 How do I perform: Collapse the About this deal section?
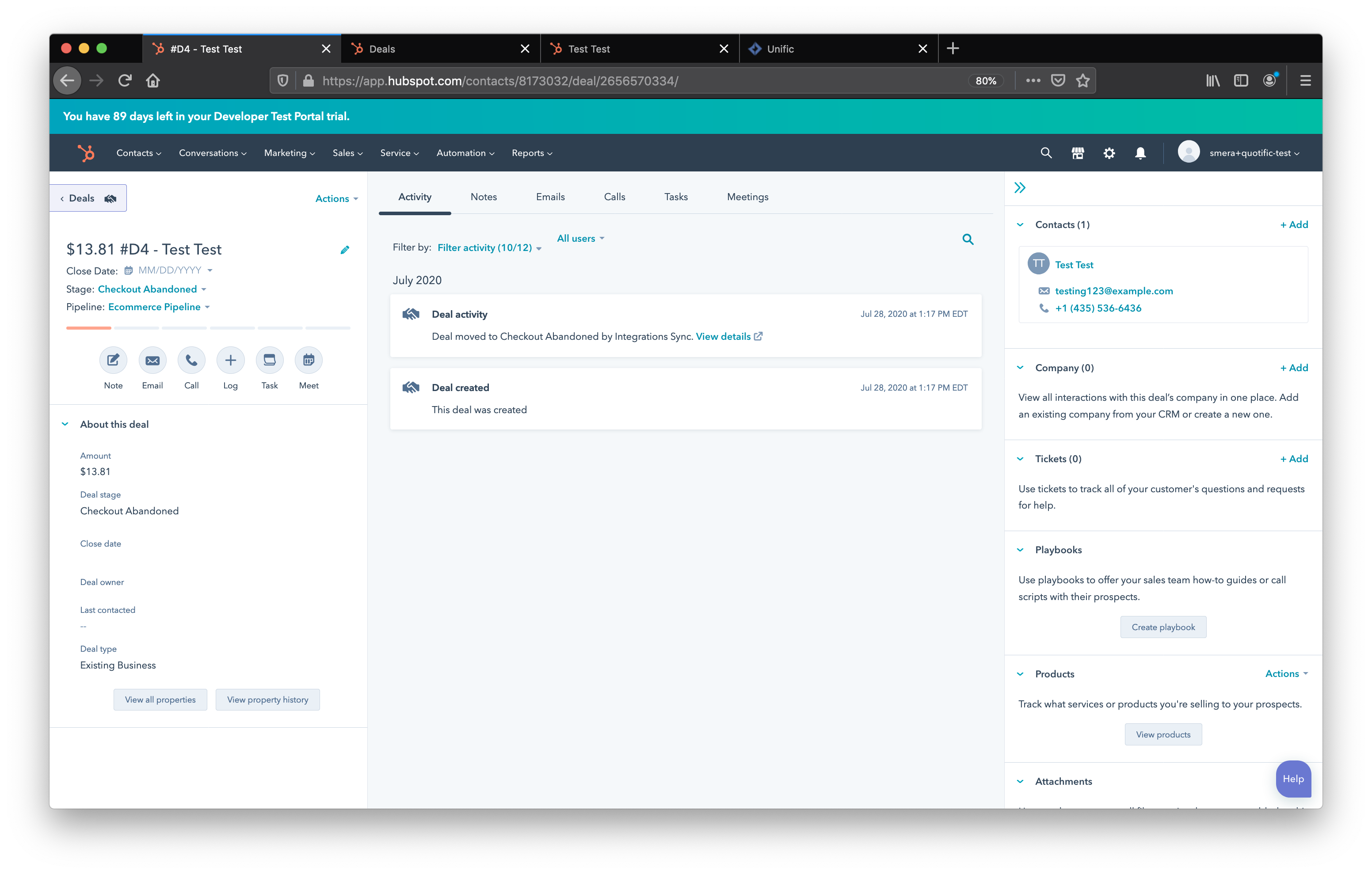click(65, 424)
